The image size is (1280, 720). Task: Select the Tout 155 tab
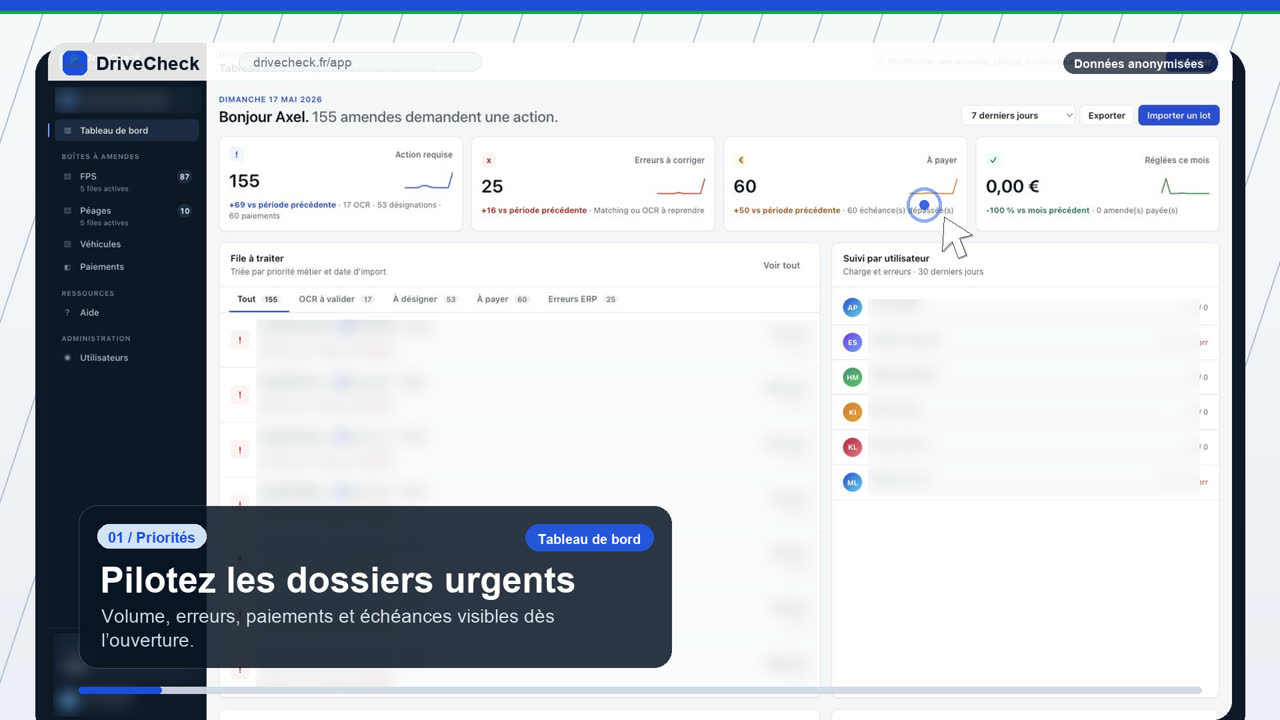pyautogui.click(x=258, y=299)
